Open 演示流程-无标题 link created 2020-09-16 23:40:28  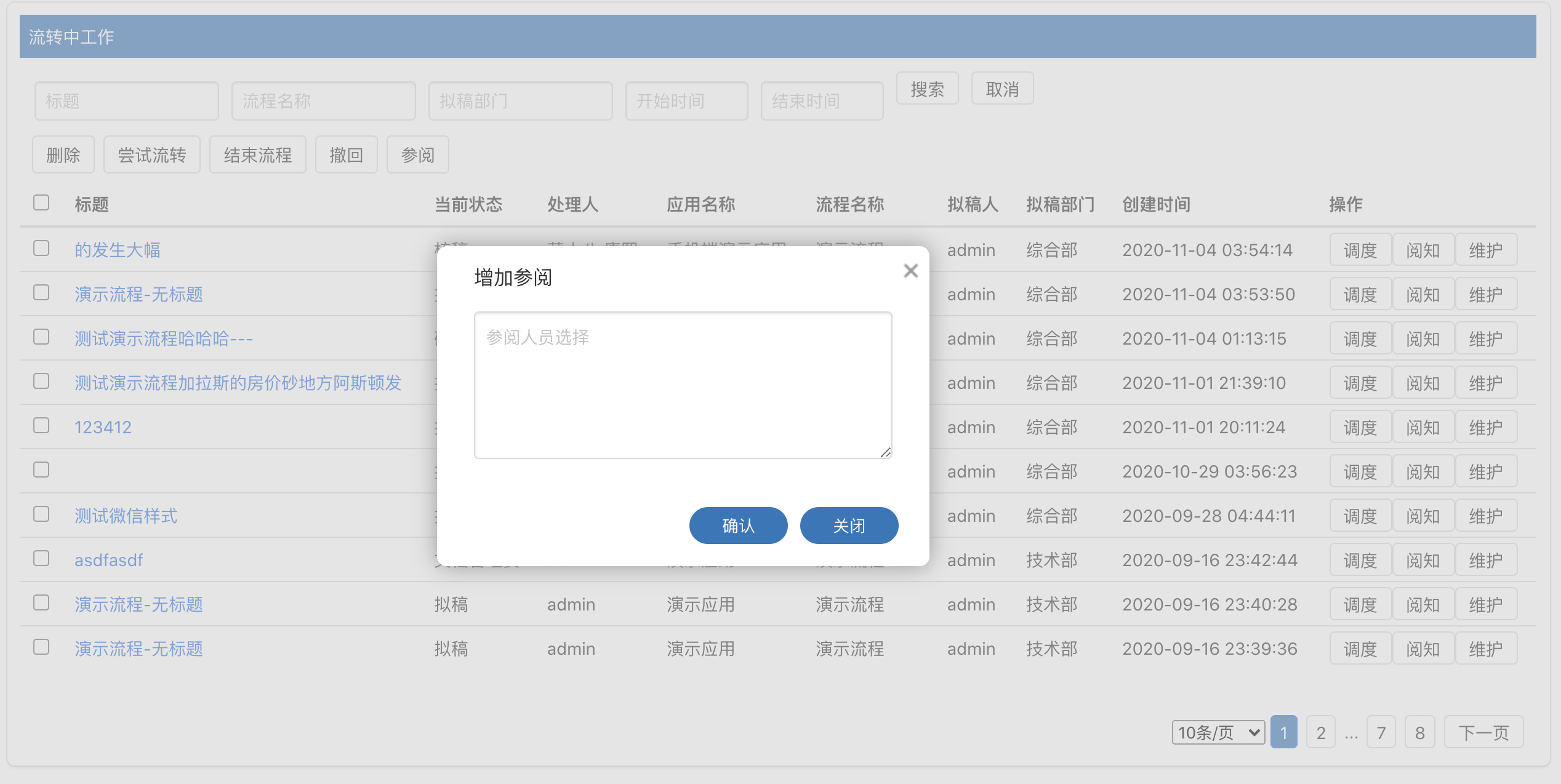(138, 604)
